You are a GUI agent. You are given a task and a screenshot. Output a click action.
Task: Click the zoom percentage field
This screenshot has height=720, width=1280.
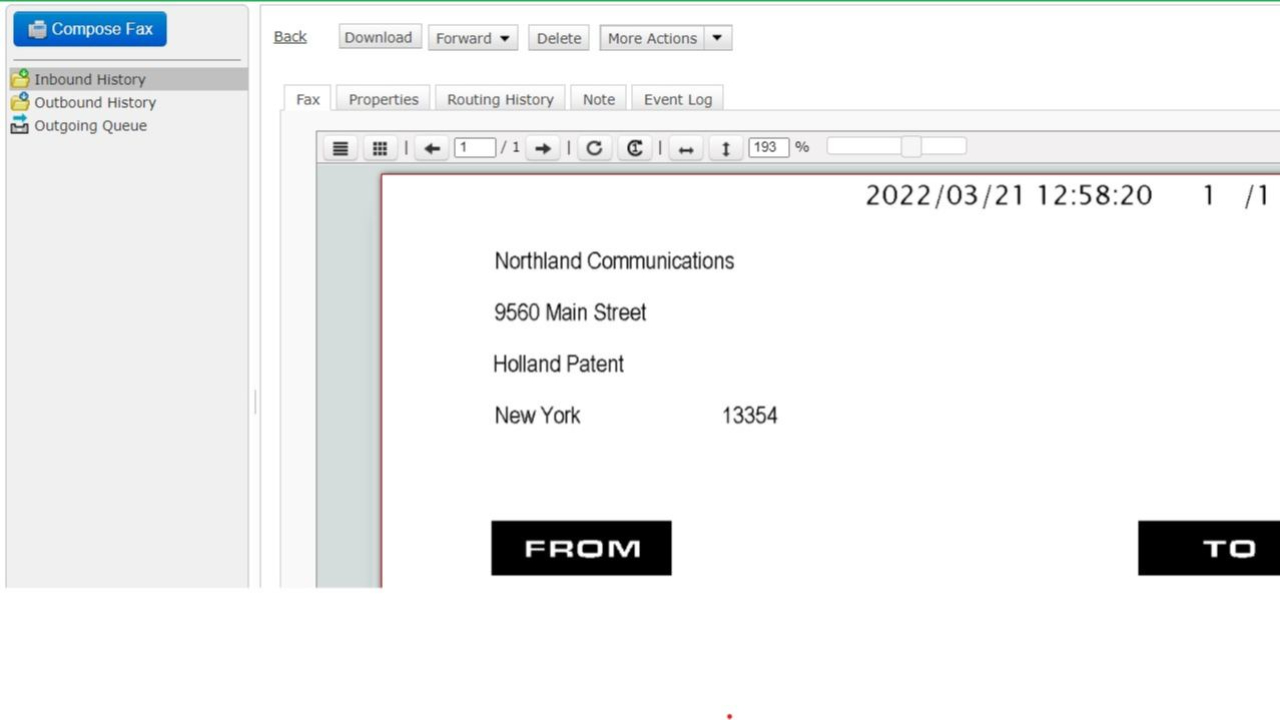click(769, 147)
